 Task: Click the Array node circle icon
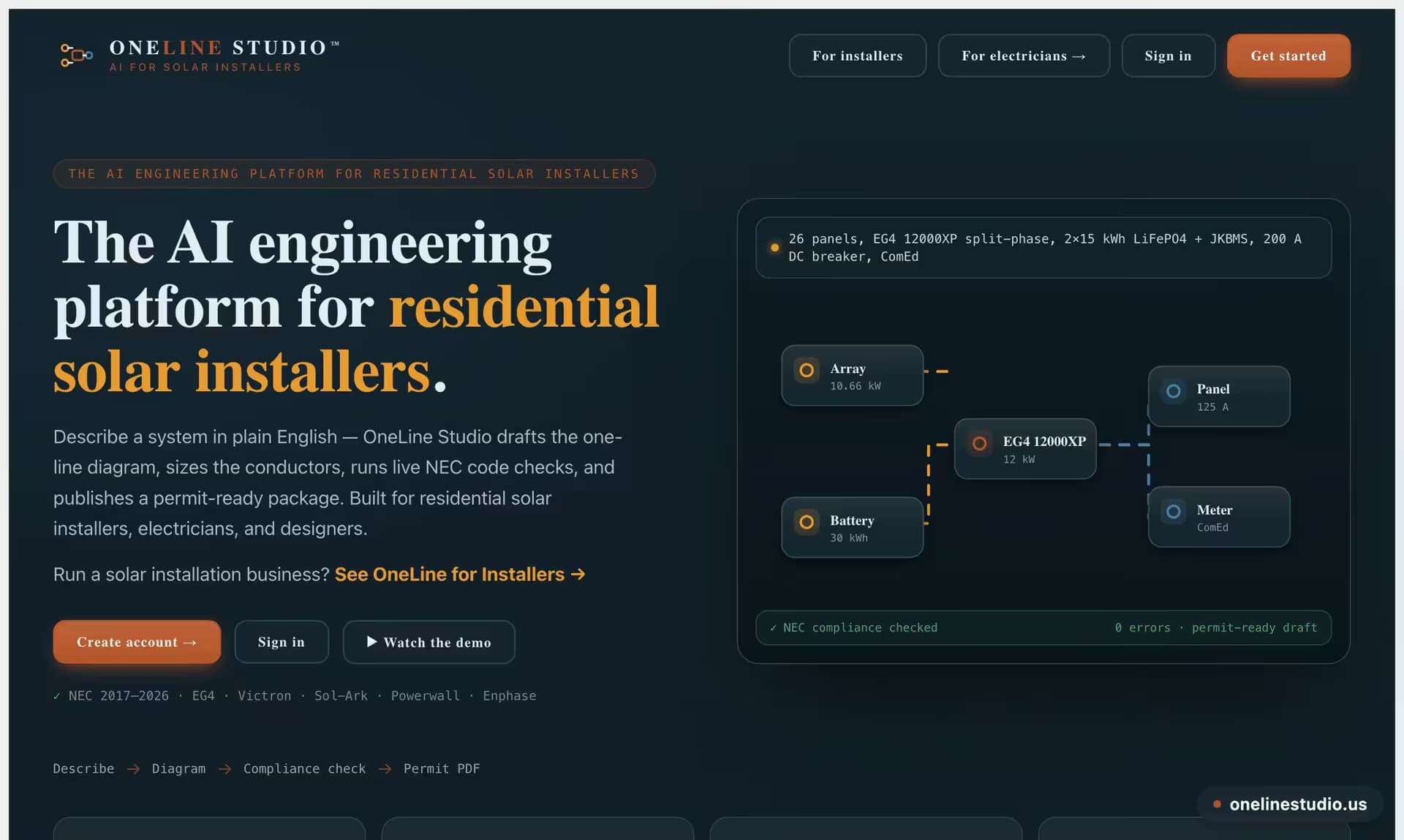click(807, 370)
